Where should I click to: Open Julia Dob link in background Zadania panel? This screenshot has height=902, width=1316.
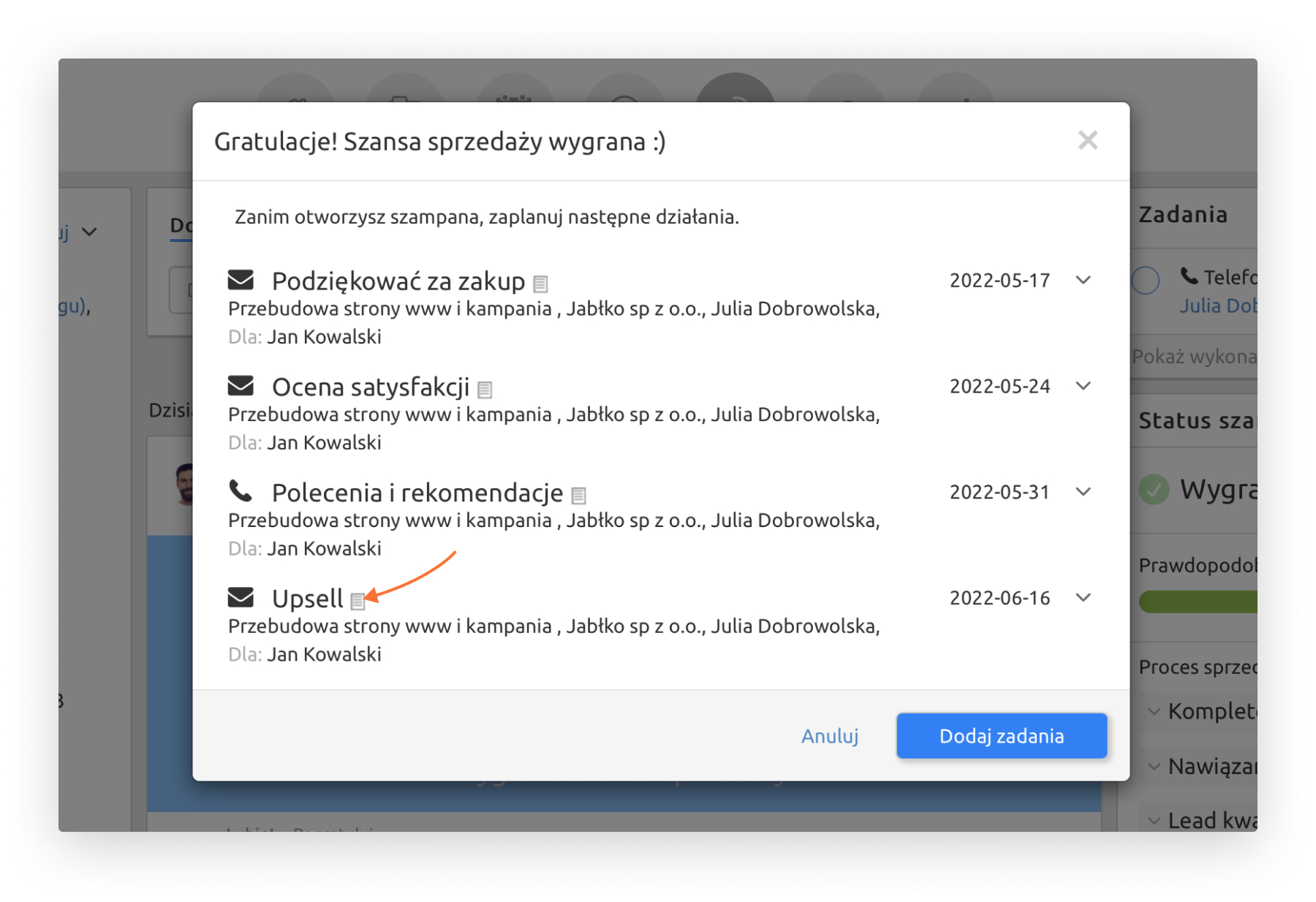pyautogui.click(x=1218, y=306)
